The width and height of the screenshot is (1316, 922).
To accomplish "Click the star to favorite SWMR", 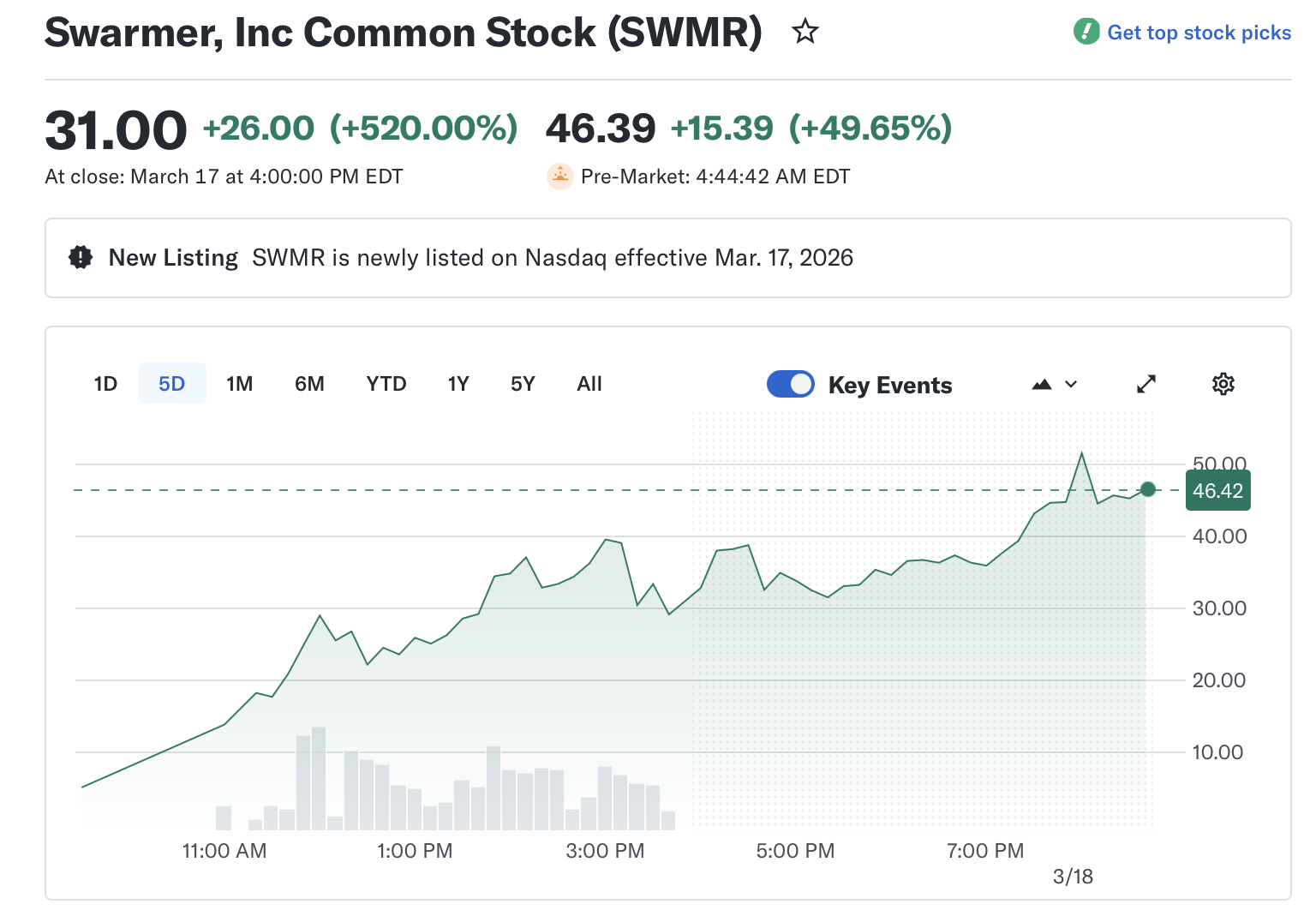I will (x=805, y=32).
